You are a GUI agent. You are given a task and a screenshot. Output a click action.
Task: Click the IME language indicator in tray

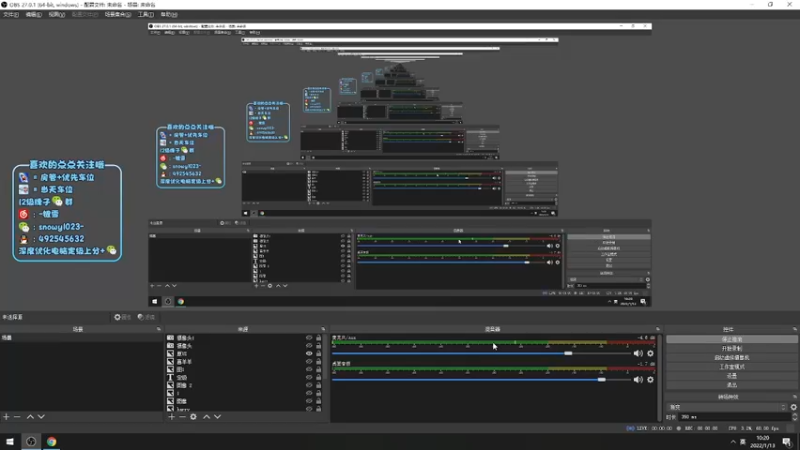coord(743,442)
